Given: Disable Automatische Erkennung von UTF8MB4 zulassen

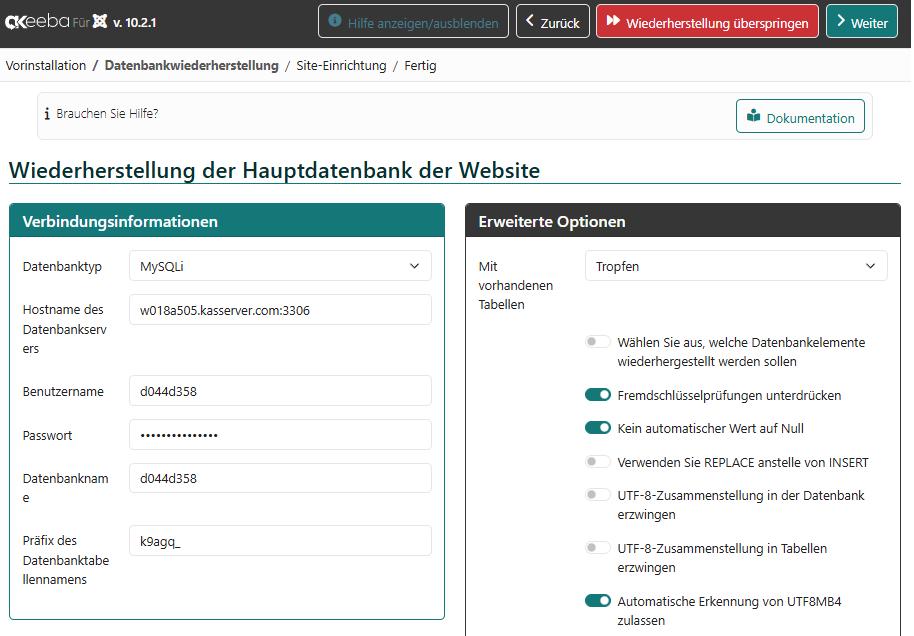Looking at the screenshot, I should [598, 601].
